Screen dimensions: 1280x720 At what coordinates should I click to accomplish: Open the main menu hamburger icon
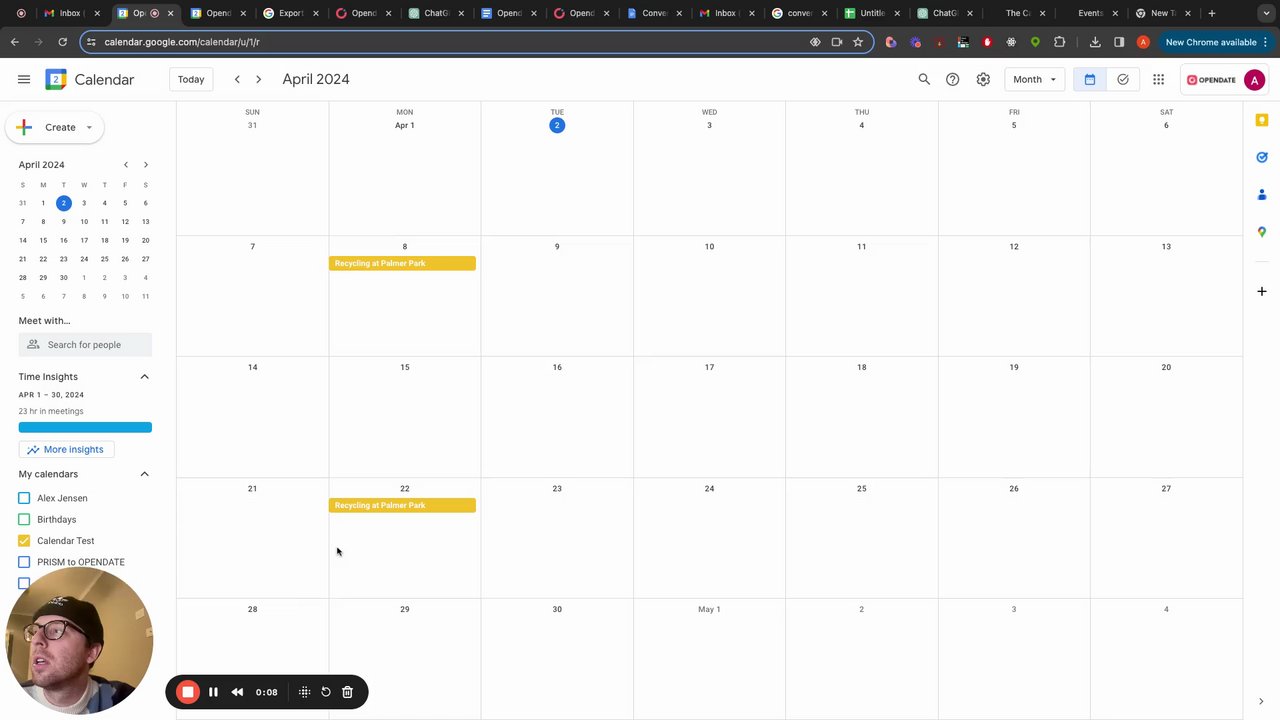point(24,79)
